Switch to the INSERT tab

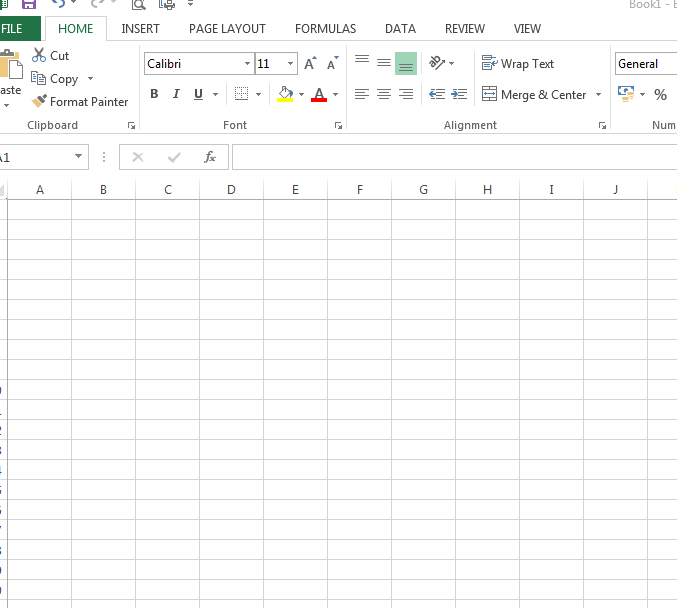140,28
